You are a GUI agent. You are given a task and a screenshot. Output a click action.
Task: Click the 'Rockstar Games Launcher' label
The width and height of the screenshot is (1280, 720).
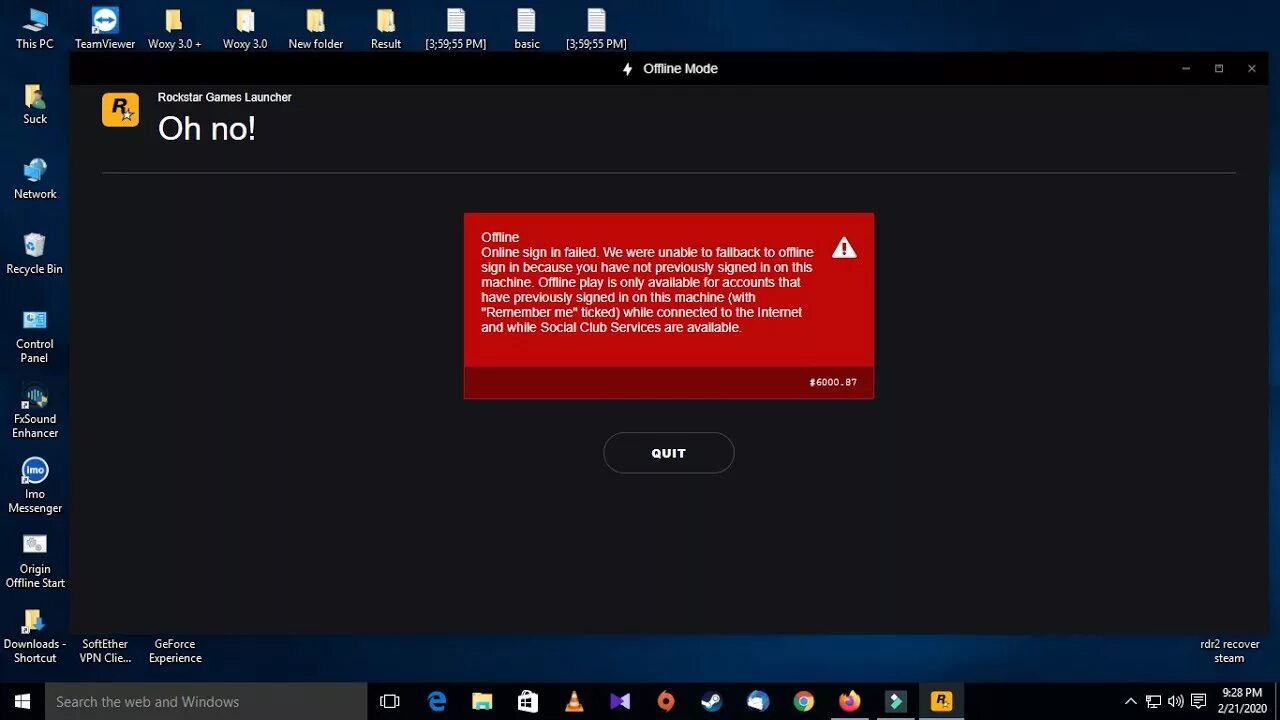(225, 97)
